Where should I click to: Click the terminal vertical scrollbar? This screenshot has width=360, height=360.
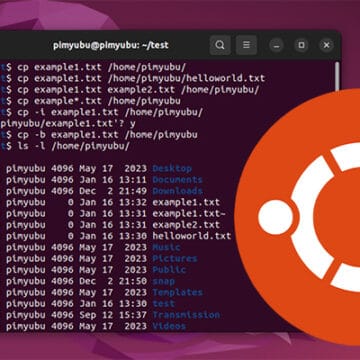tap(337, 76)
